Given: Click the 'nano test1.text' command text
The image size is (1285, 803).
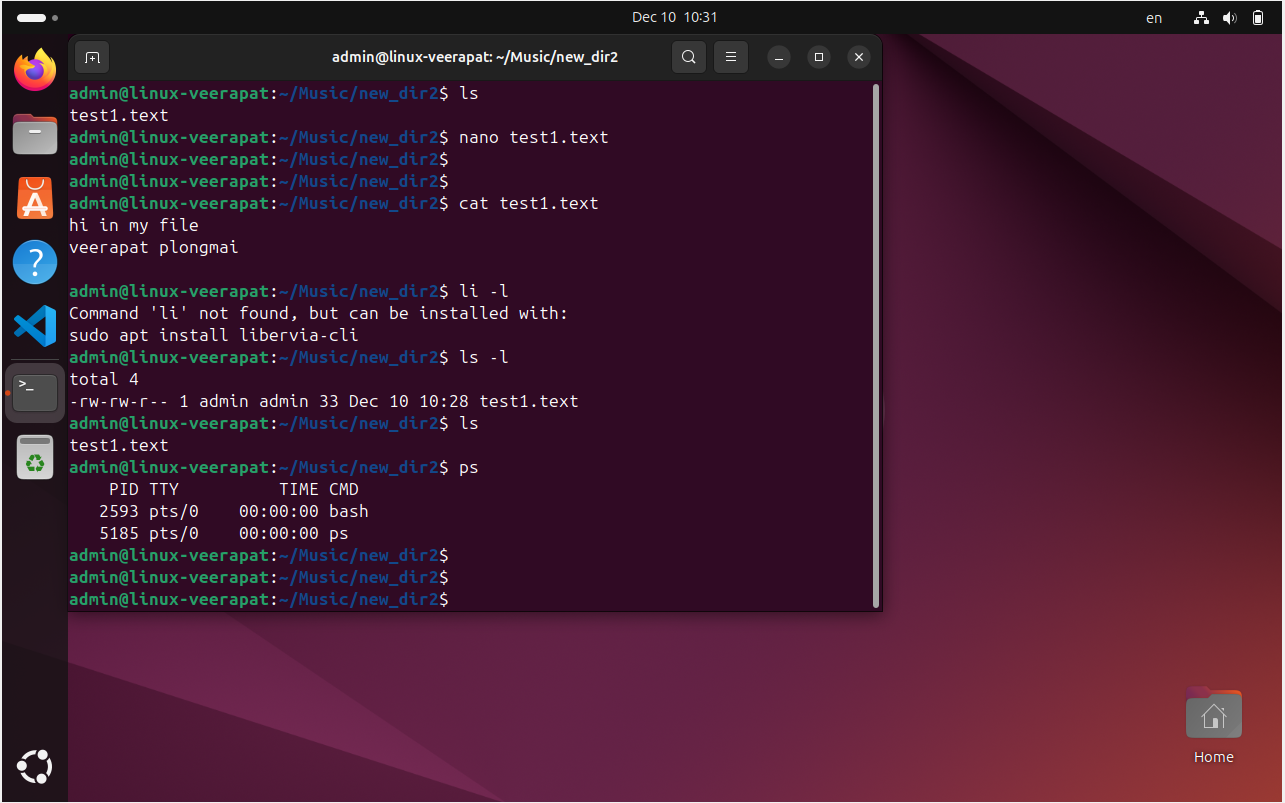Looking at the screenshot, I should pyautogui.click(x=533, y=137).
